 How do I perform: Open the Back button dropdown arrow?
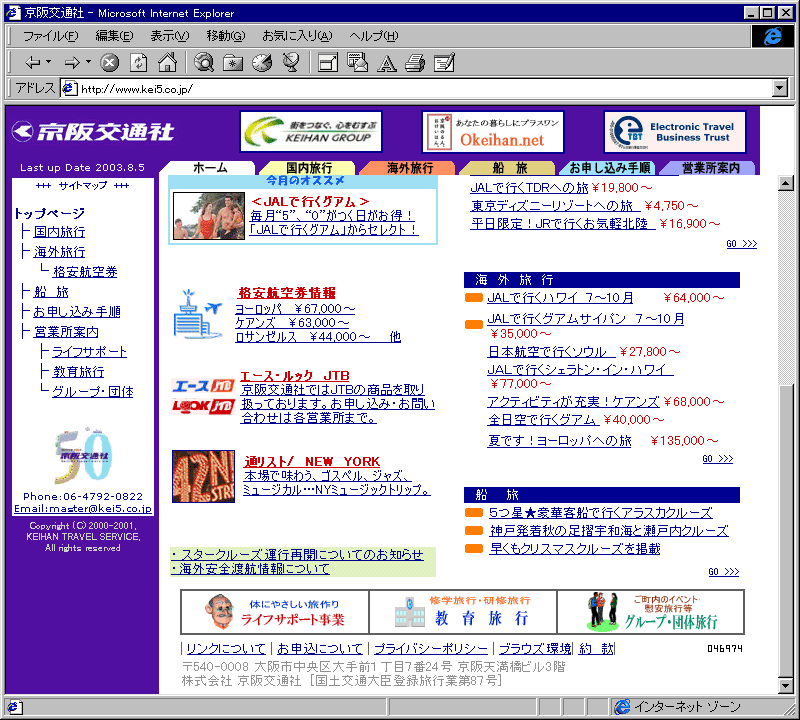48,62
